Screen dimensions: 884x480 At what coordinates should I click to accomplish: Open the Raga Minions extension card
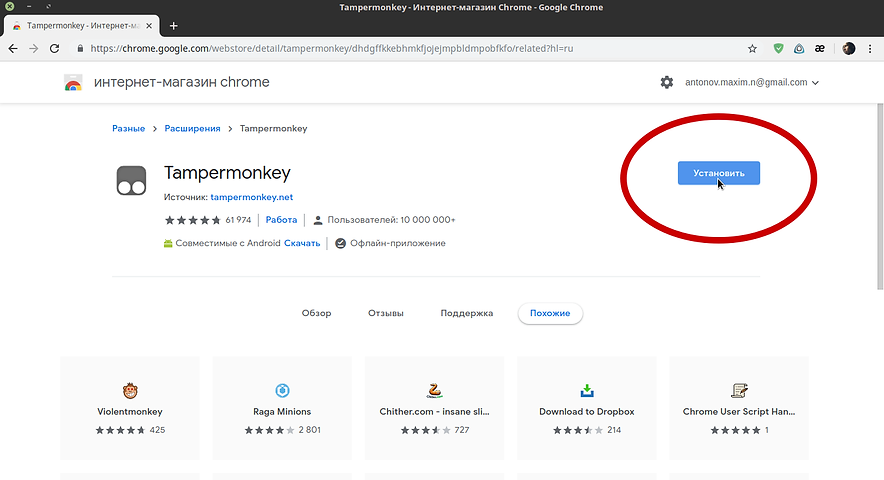[x=282, y=408]
